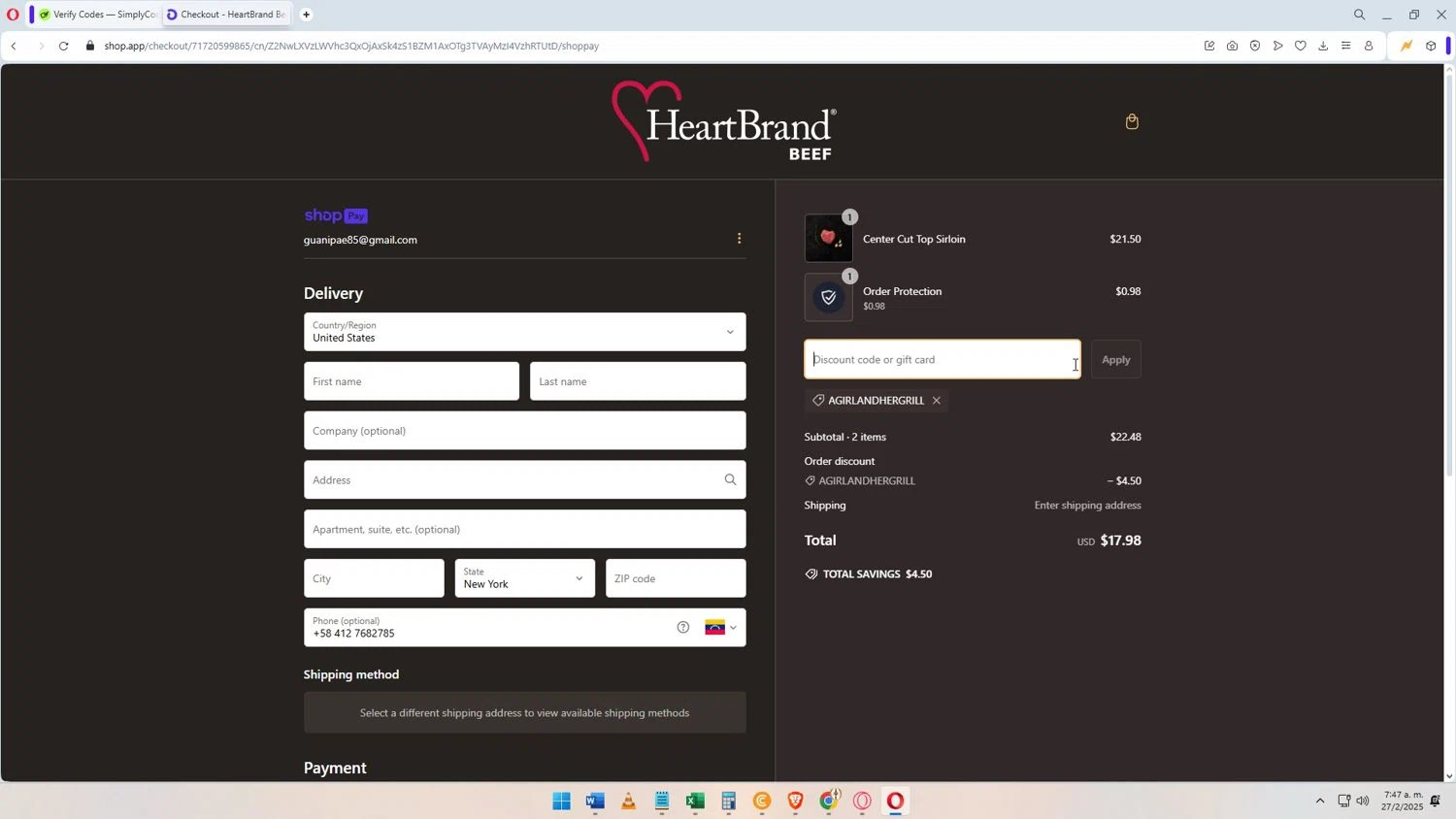Screen dimensions: 1456x819
Task: Open the cart bag icon in header
Action: 1132,121
